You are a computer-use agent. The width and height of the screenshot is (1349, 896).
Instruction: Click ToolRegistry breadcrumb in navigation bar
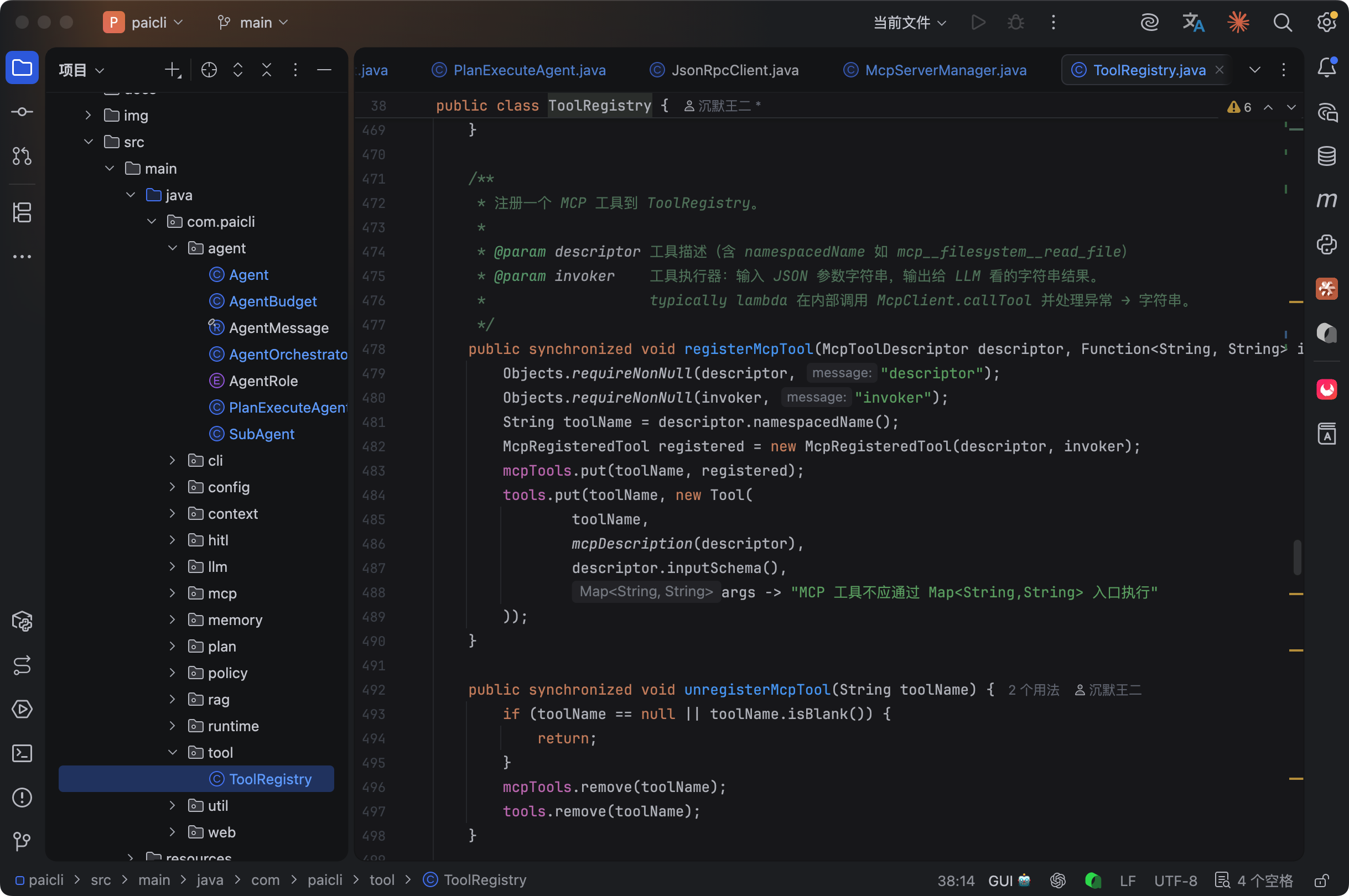tap(474, 879)
